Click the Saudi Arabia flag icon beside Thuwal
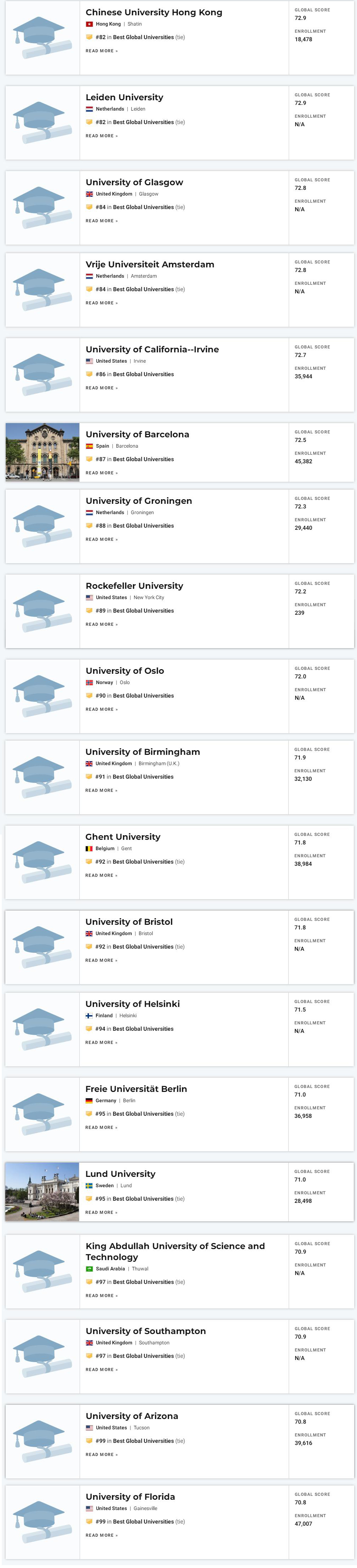The height and width of the screenshot is (1568, 357). tap(90, 1269)
